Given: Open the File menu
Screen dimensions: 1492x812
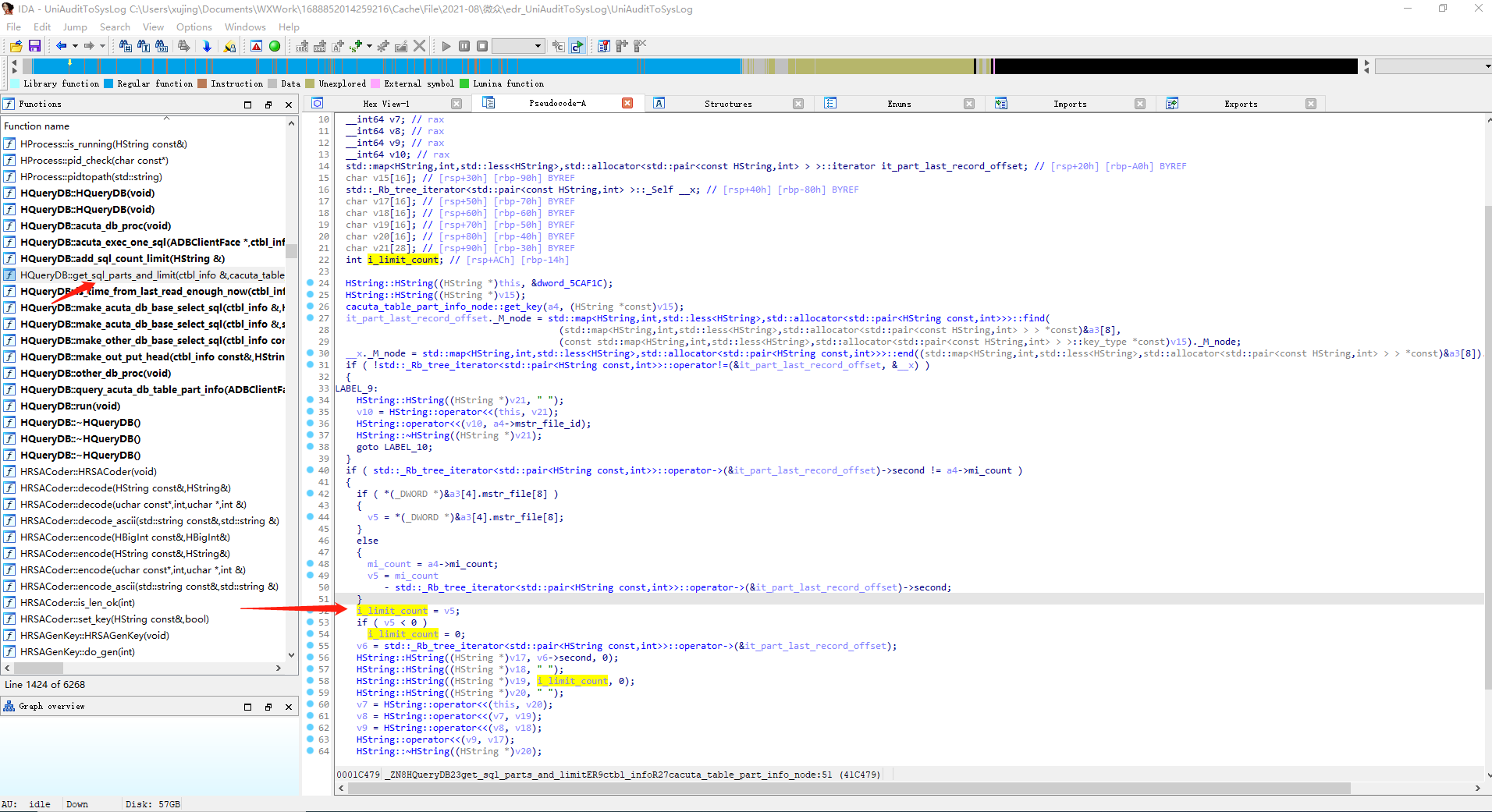Looking at the screenshot, I should pos(14,27).
